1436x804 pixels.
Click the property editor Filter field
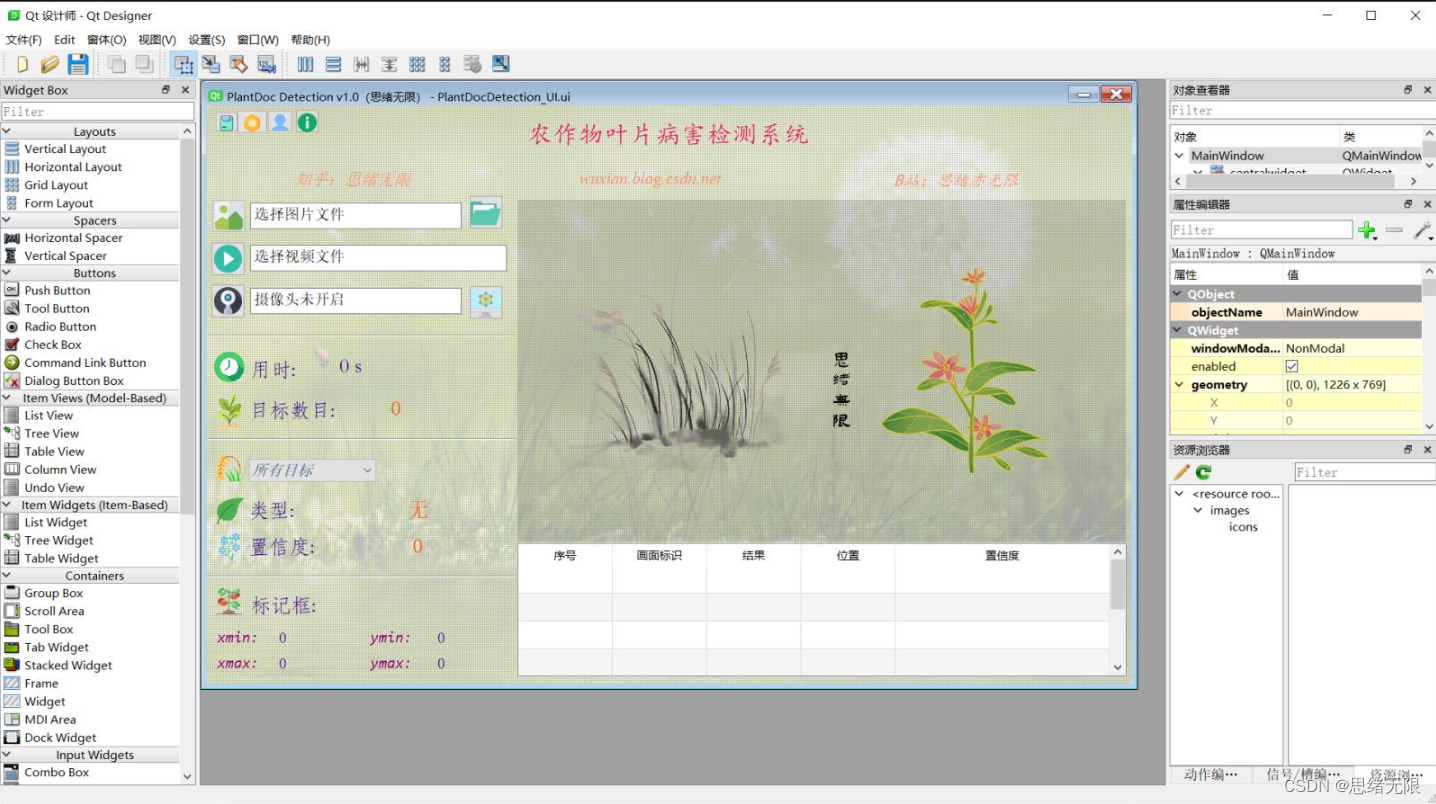1261,230
